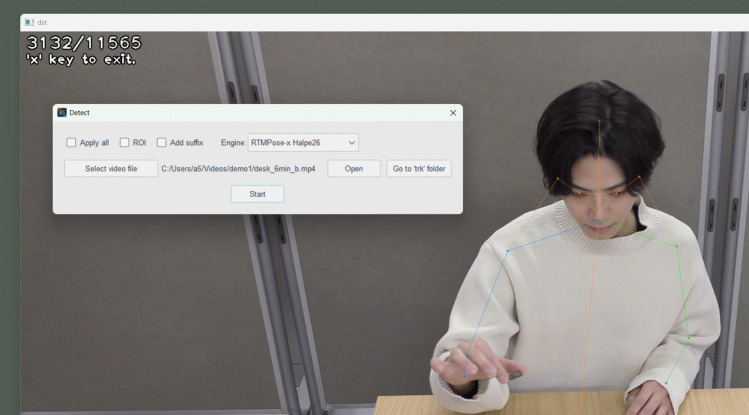Check the Add suffix option
The image size is (749, 415).
[161, 142]
